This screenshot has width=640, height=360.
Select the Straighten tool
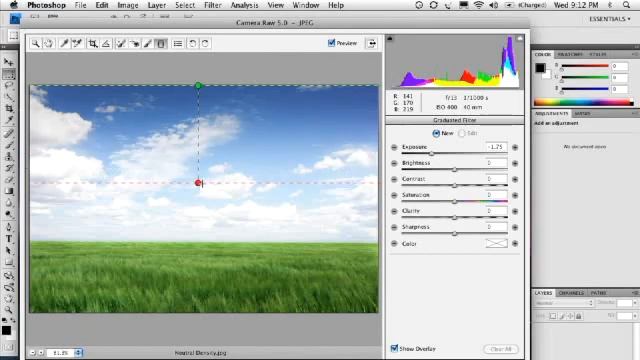pyautogui.click(x=106, y=43)
